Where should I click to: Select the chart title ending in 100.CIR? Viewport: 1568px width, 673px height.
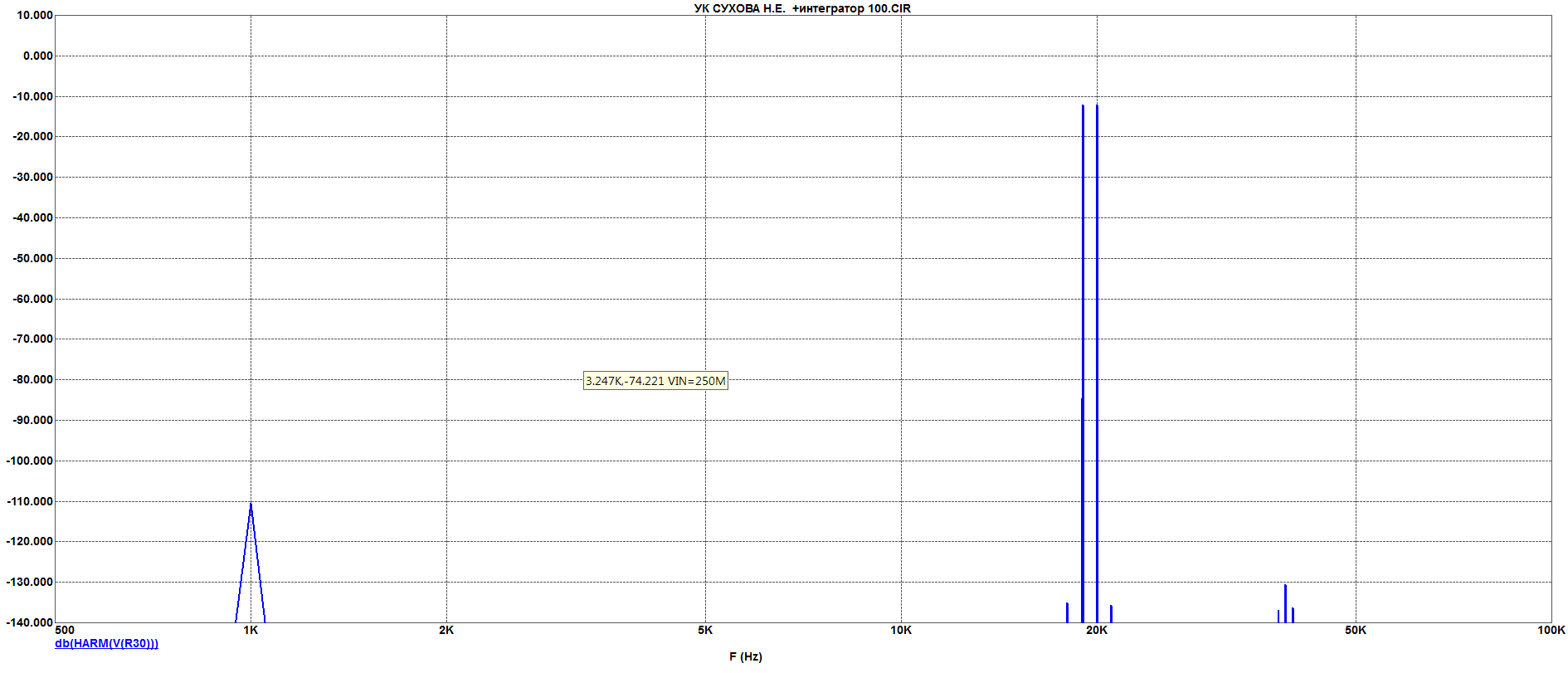pos(802,8)
